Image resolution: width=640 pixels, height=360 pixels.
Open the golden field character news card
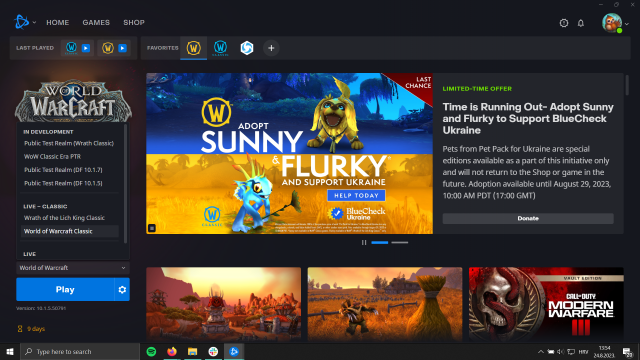(x=385, y=303)
